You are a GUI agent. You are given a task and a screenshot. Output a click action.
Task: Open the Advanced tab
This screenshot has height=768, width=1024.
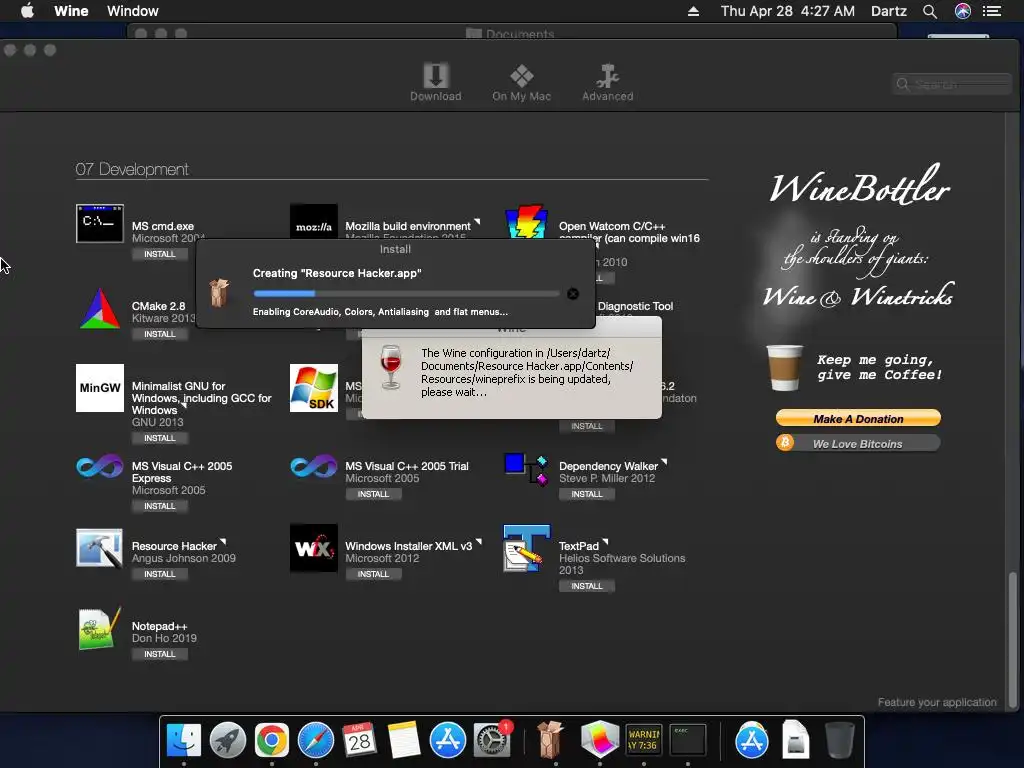pos(607,82)
